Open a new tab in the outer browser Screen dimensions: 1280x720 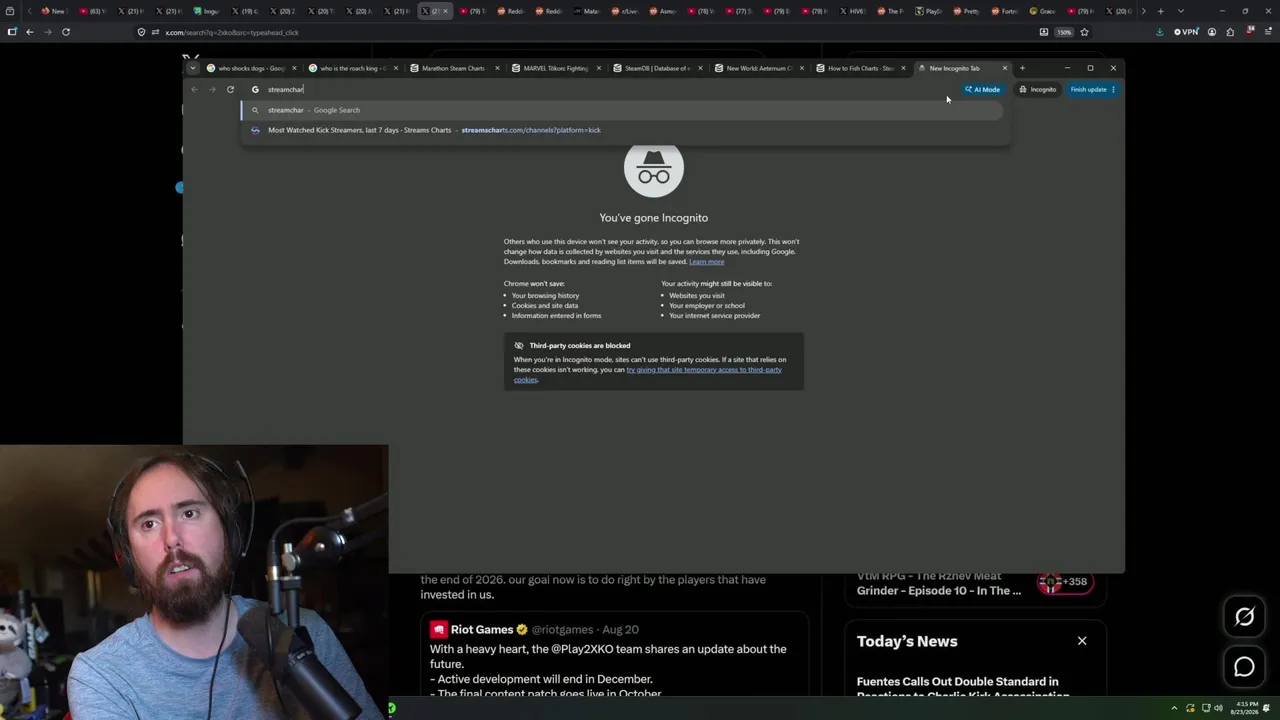coord(1160,11)
